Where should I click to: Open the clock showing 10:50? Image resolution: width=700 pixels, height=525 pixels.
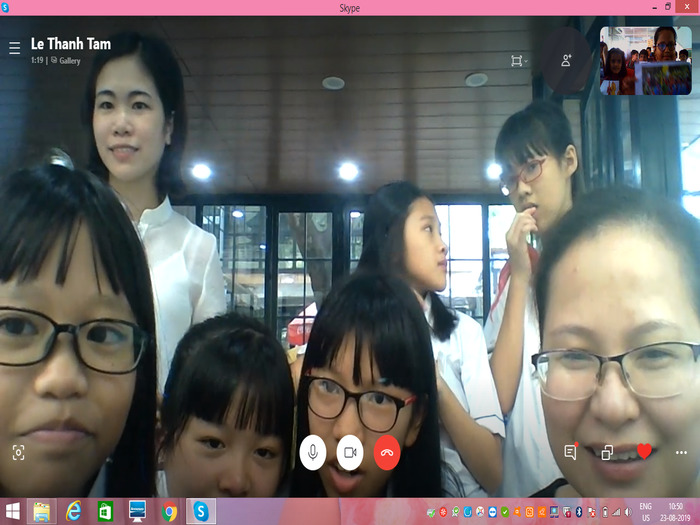pos(675,512)
